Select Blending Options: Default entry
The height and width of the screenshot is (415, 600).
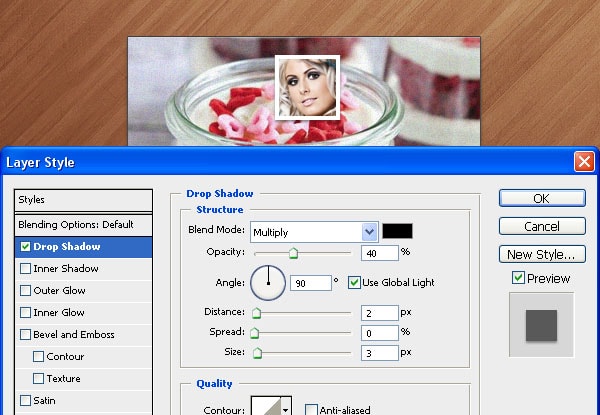pos(83,225)
